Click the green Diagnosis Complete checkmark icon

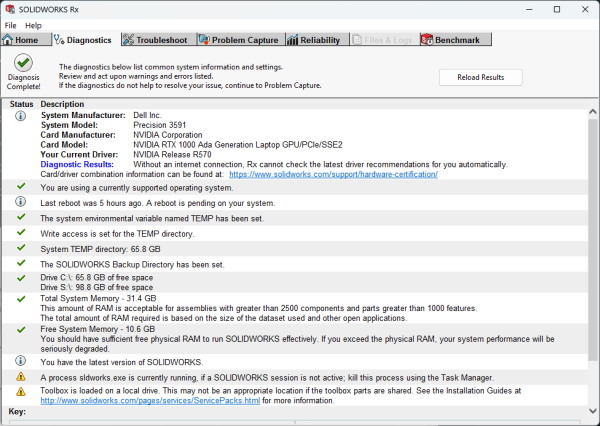(23, 62)
